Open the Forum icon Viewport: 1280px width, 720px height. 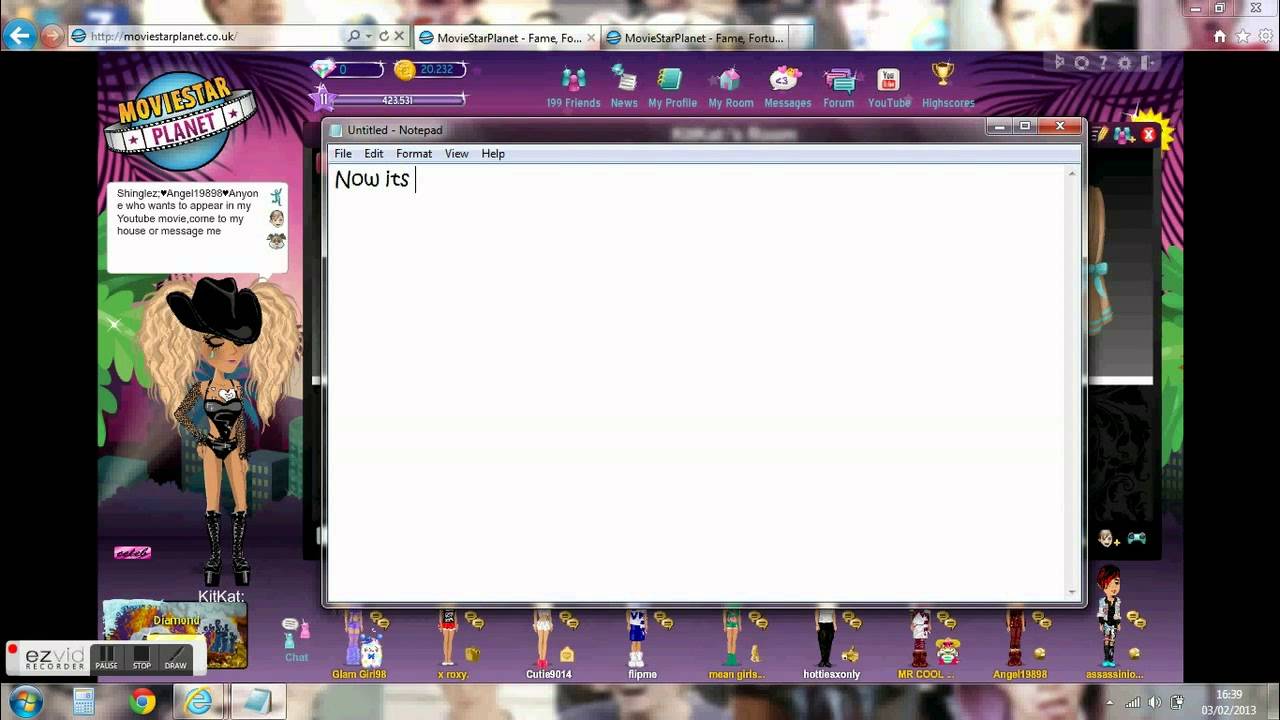click(x=839, y=80)
